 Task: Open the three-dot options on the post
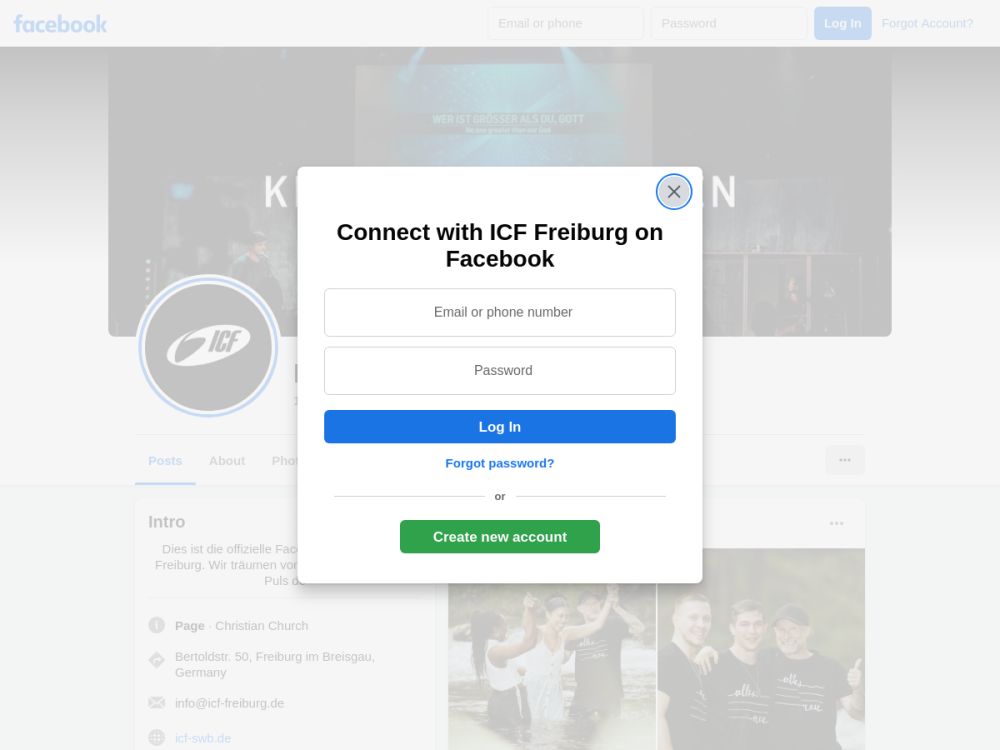coord(837,523)
